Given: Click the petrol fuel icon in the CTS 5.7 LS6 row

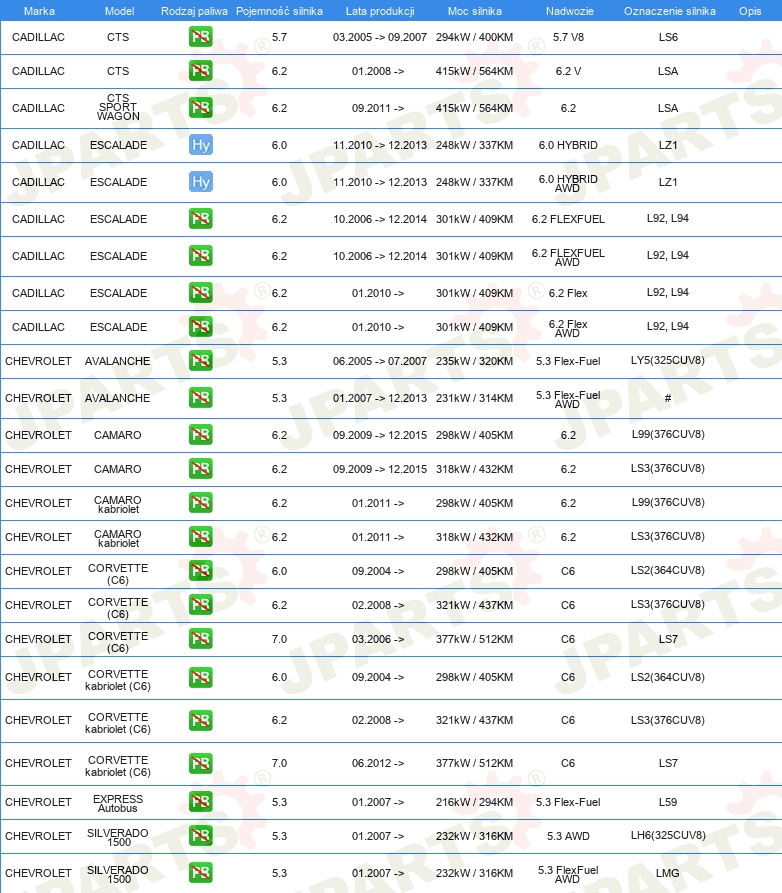Looking at the screenshot, I should click(200, 37).
